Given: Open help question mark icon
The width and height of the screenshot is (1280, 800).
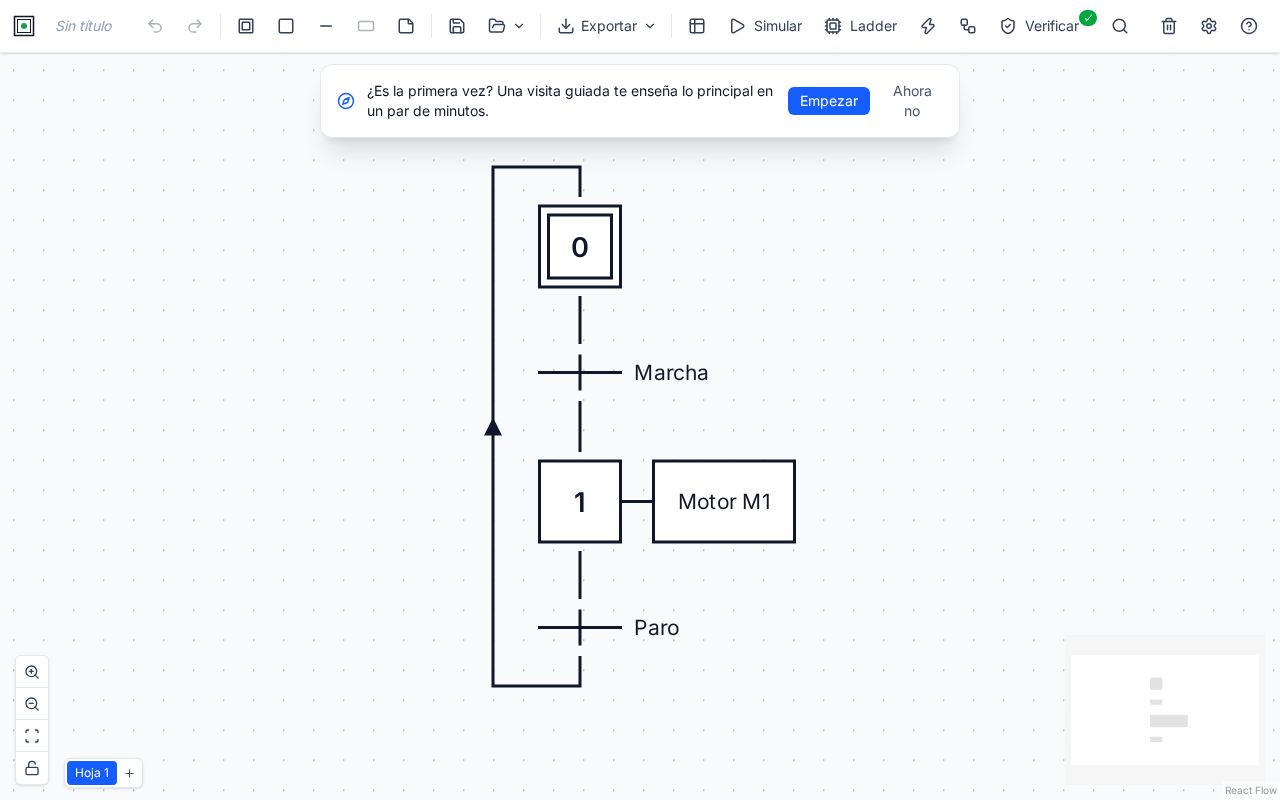Looking at the screenshot, I should point(1249,26).
